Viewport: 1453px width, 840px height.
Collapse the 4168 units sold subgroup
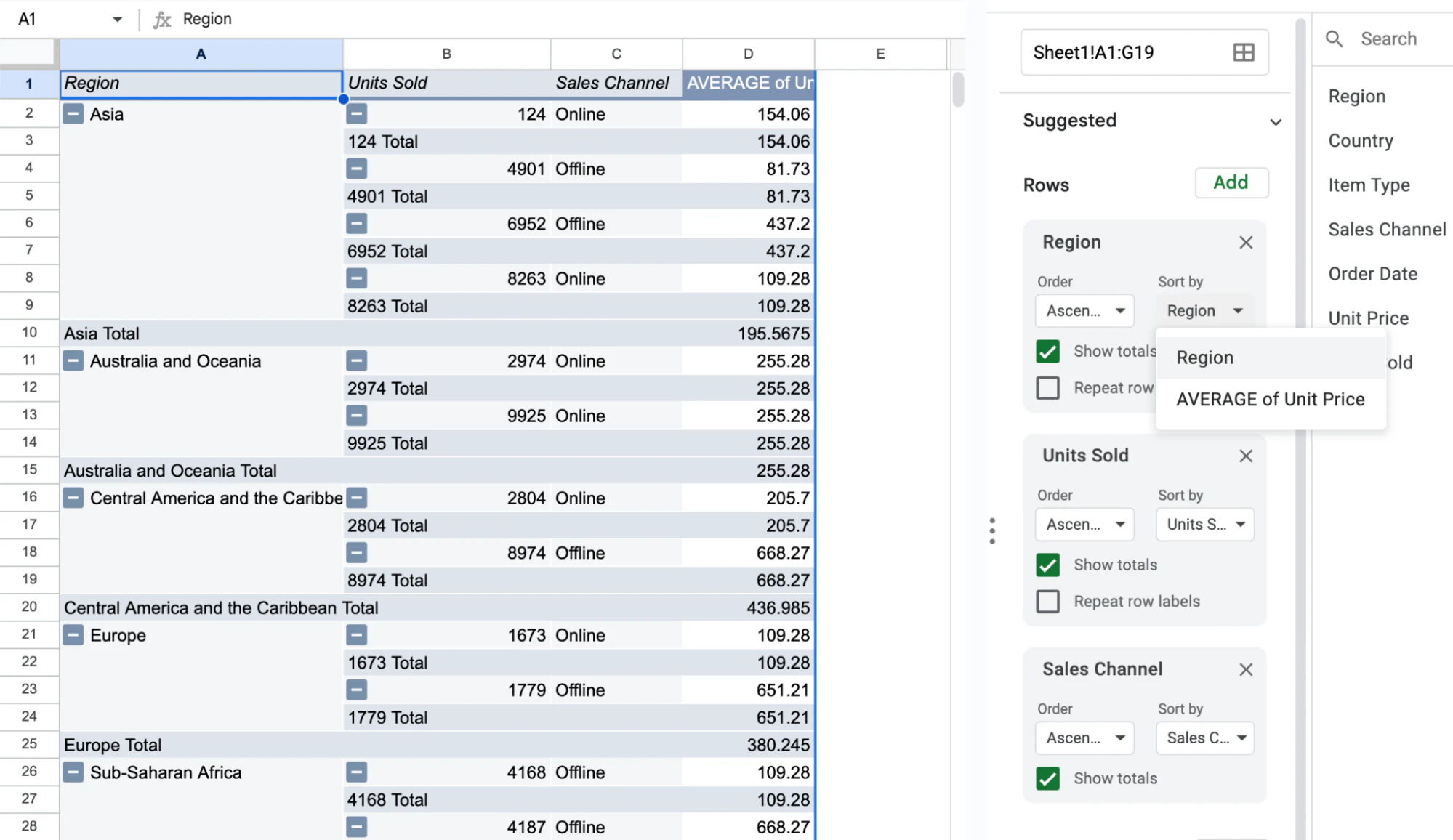click(356, 772)
